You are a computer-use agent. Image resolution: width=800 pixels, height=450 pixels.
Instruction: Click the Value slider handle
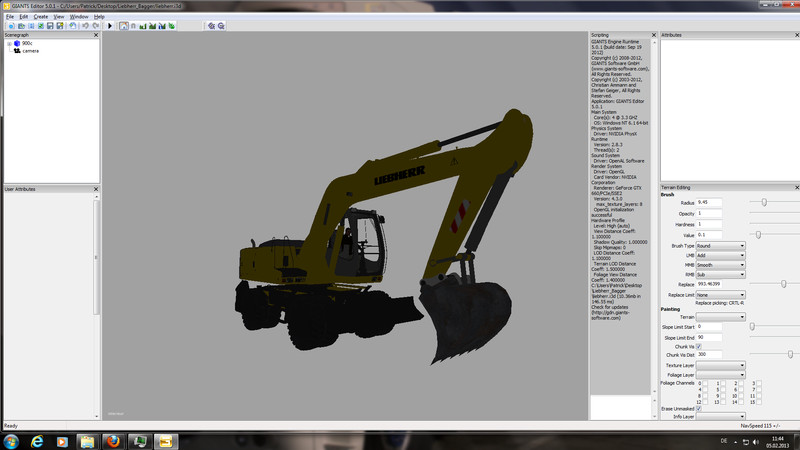(759, 235)
